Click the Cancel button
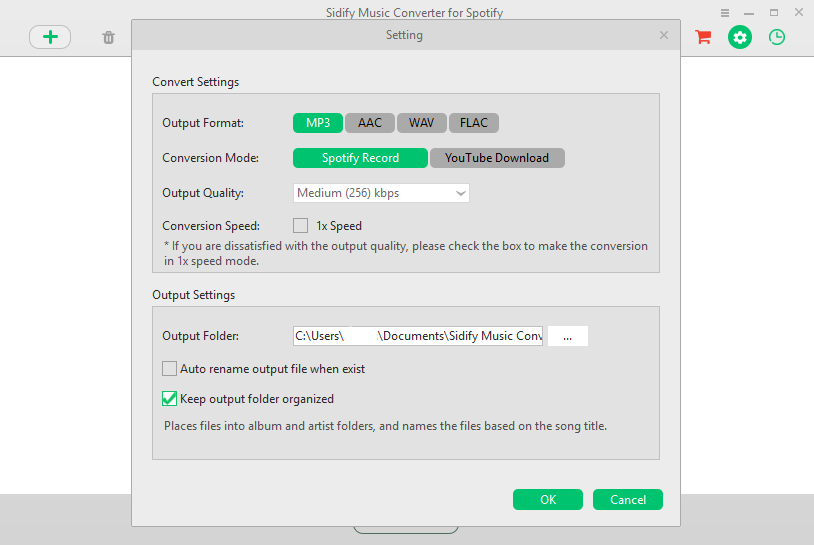This screenshot has height=545, width=814. point(628,499)
